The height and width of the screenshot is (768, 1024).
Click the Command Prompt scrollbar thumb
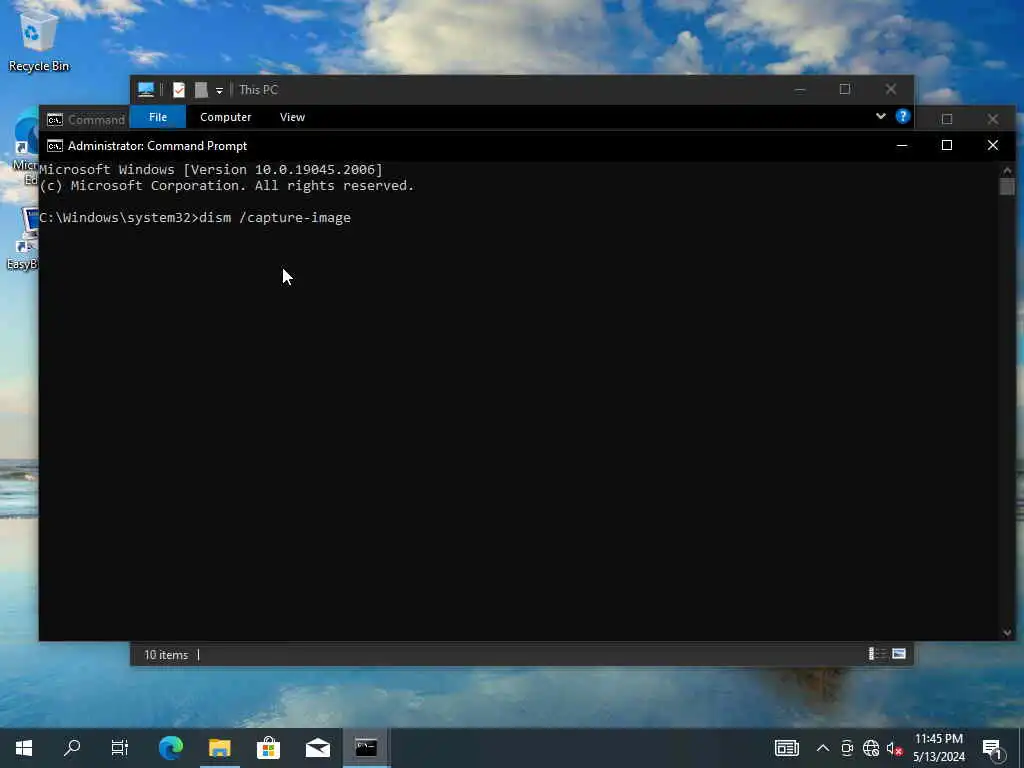pyautogui.click(x=1006, y=186)
